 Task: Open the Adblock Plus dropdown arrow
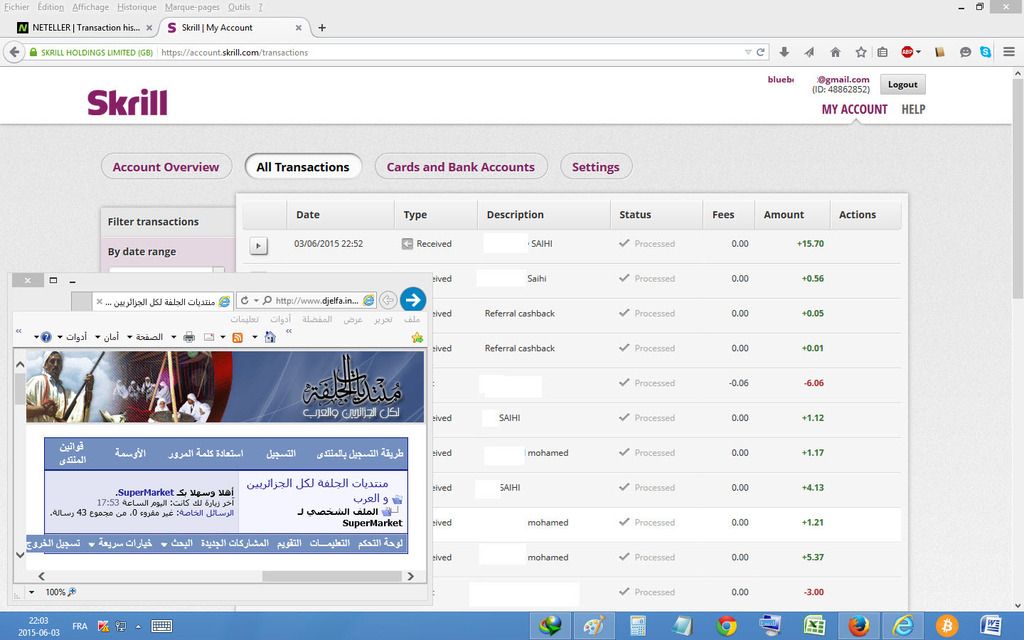(x=918, y=52)
